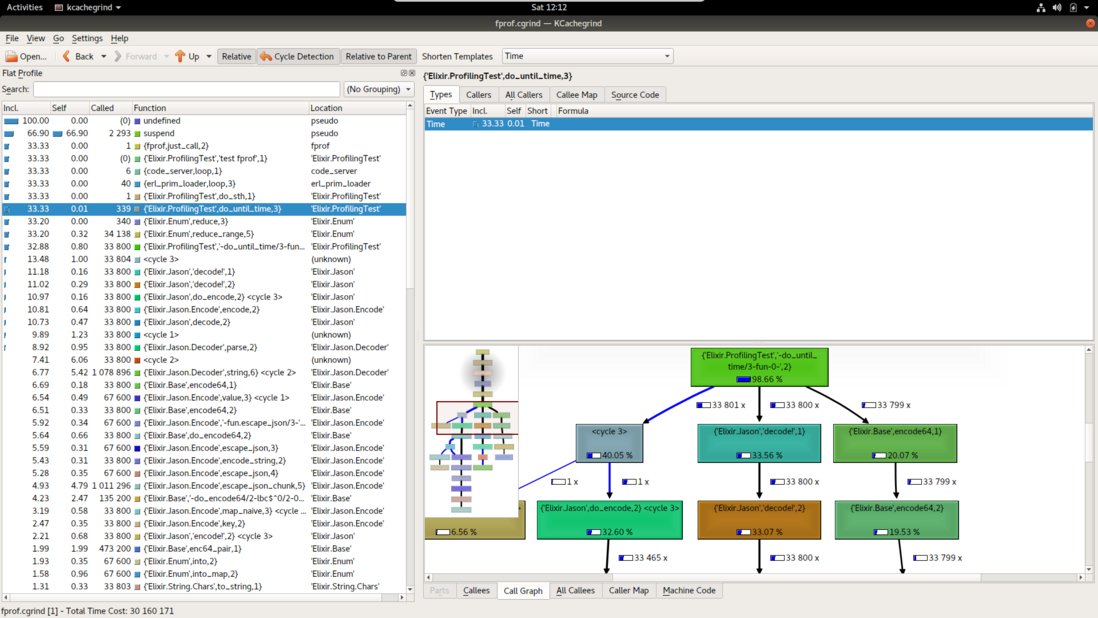1098x618 pixels.
Task: Select the {'Elixir.Jason',decode,2} row
Action: pyautogui.click(x=203, y=322)
